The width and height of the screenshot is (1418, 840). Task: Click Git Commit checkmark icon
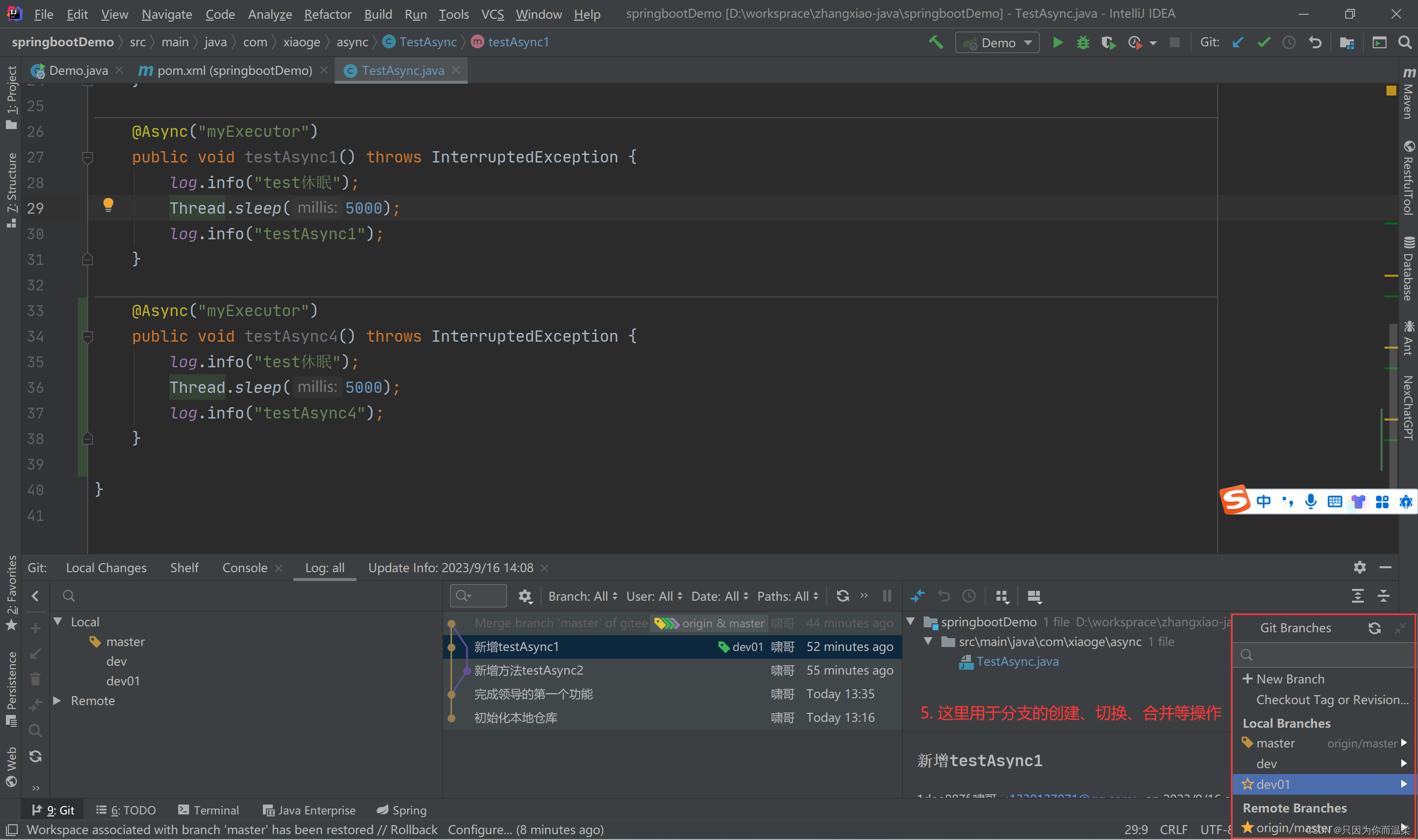1263,42
